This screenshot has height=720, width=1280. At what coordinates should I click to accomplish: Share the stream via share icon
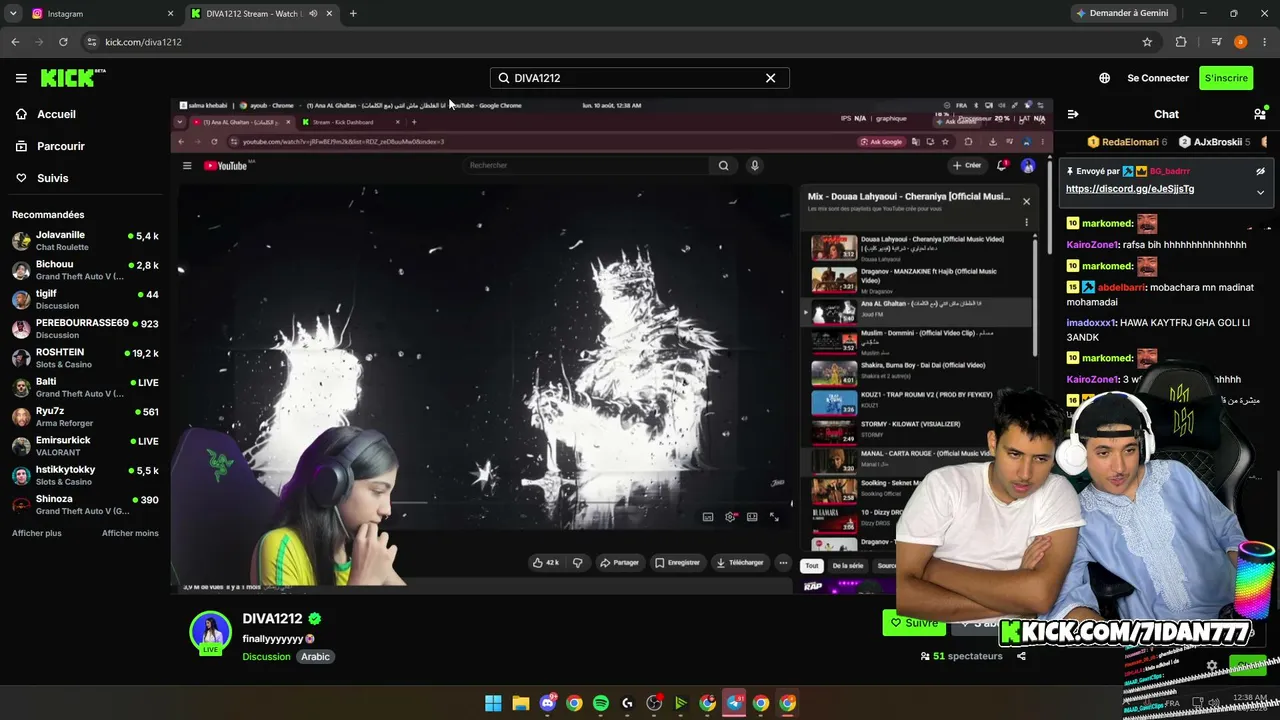click(x=1021, y=656)
